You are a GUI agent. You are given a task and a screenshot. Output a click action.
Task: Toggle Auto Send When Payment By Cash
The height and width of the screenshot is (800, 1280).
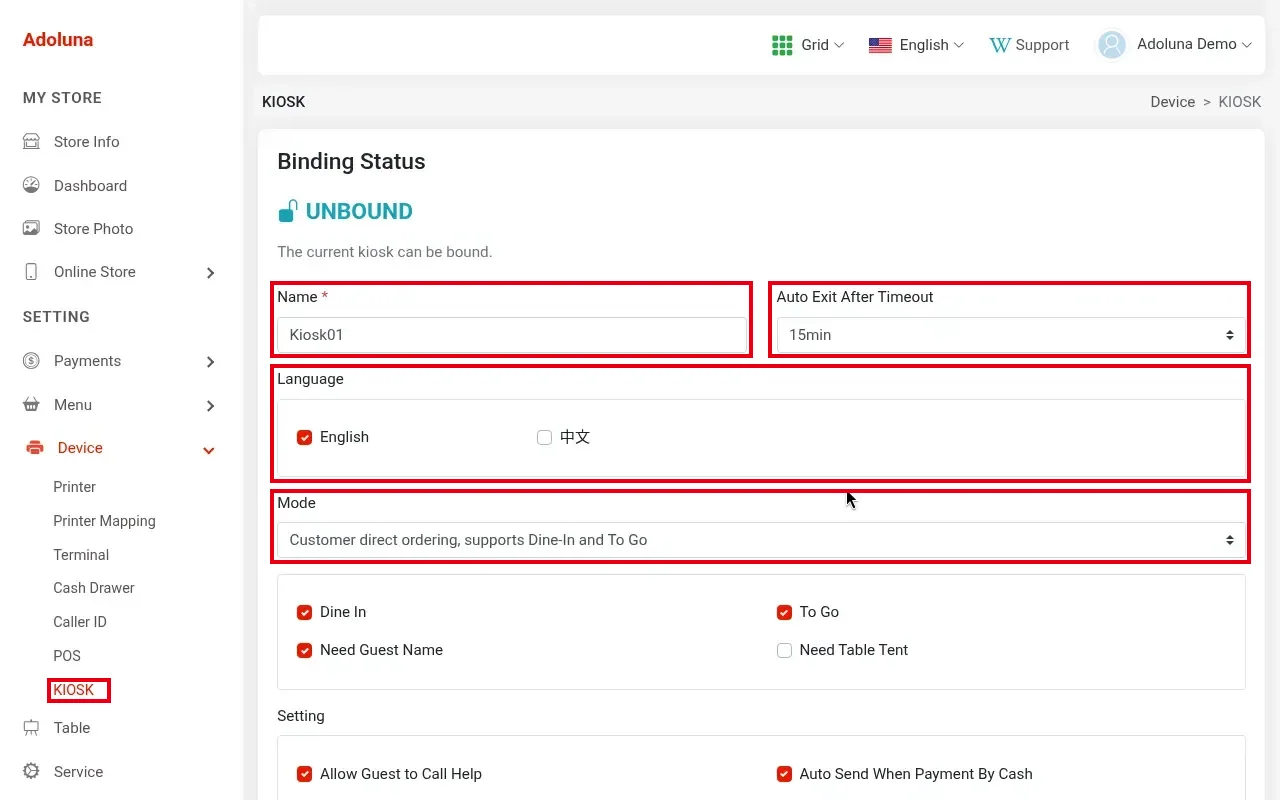pyautogui.click(x=785, y=774)
